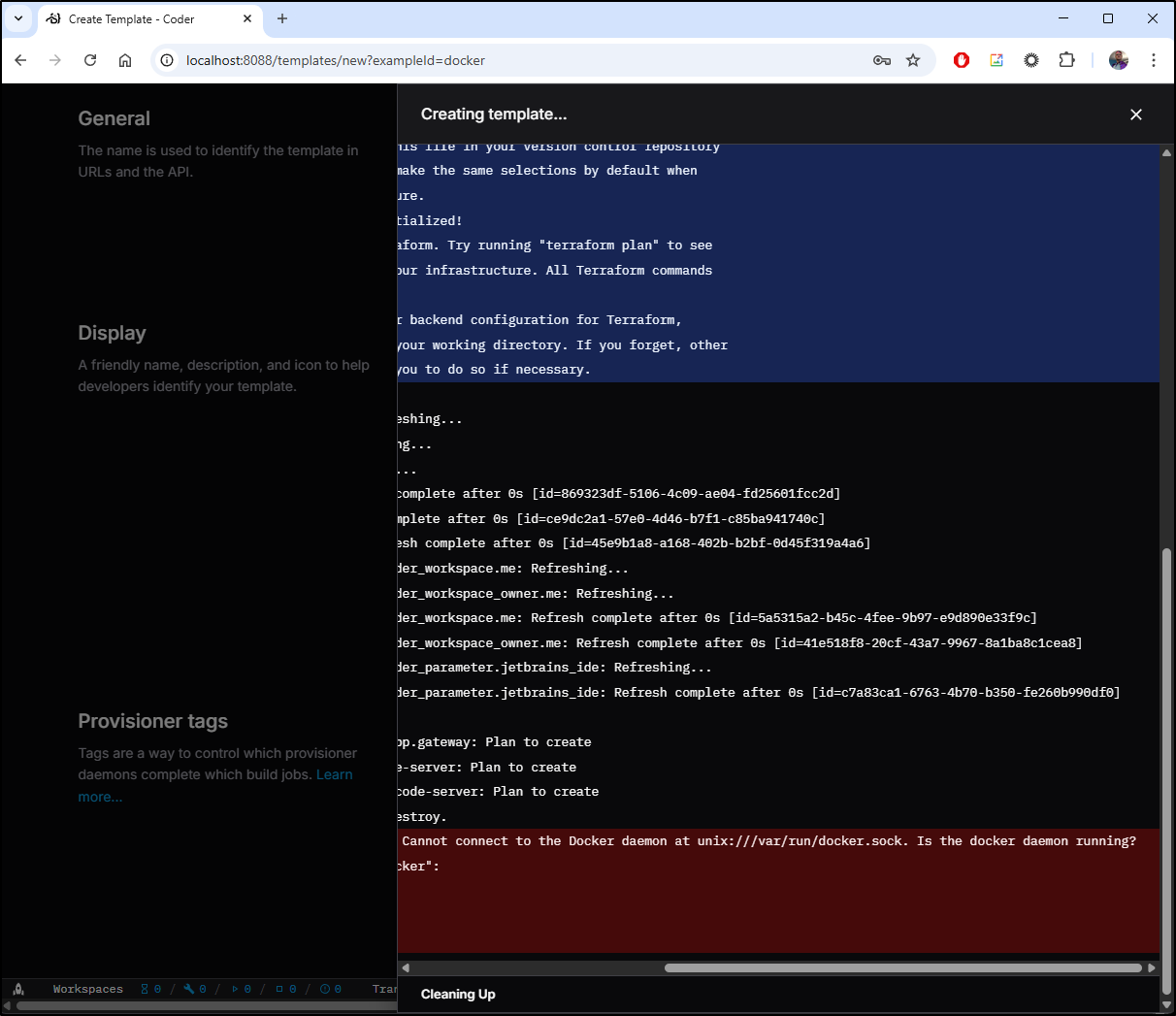Go forward in browser history
Viewport: 1176px width, 1016px height.
[55, 60]
